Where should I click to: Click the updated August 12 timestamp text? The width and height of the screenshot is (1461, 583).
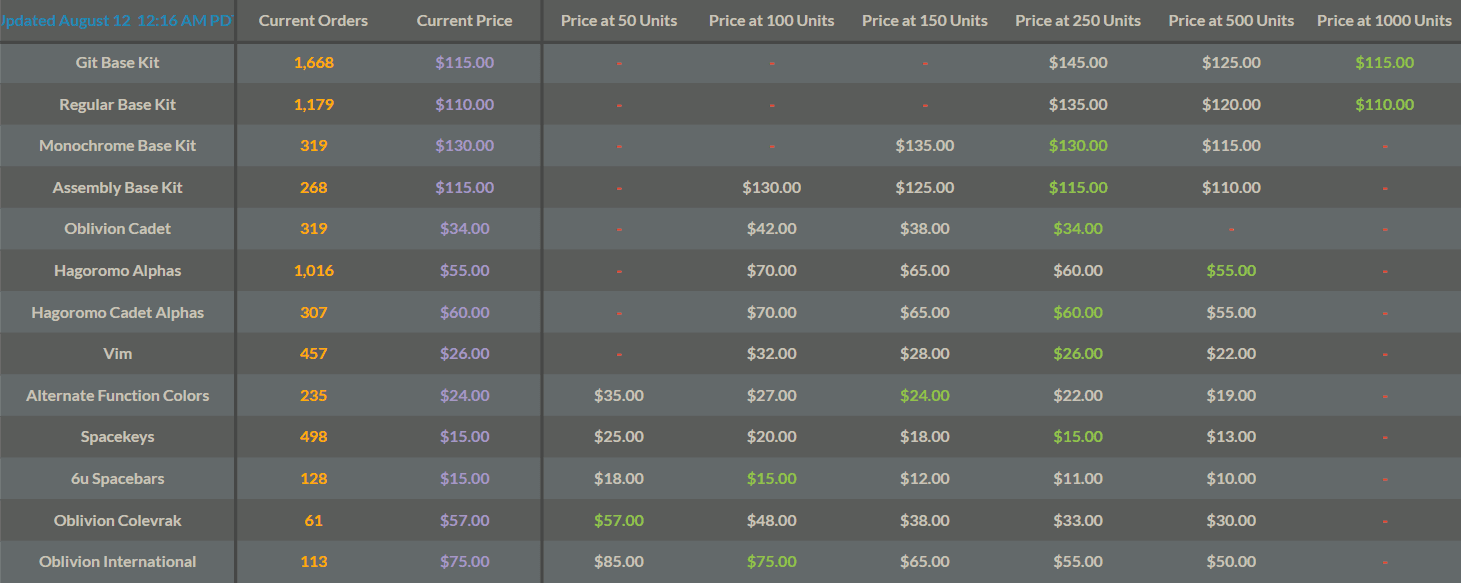click(118, 21)
